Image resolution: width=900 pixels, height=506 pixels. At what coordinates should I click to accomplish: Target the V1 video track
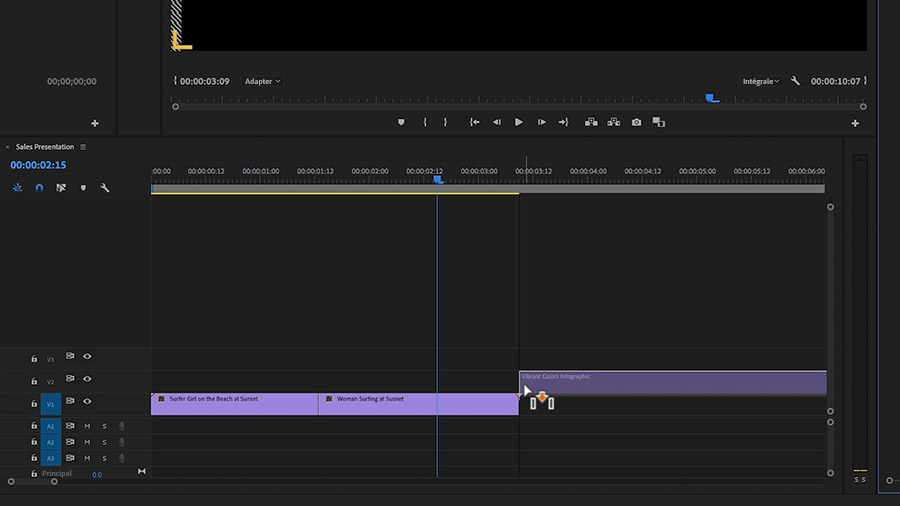coord(51,404)
